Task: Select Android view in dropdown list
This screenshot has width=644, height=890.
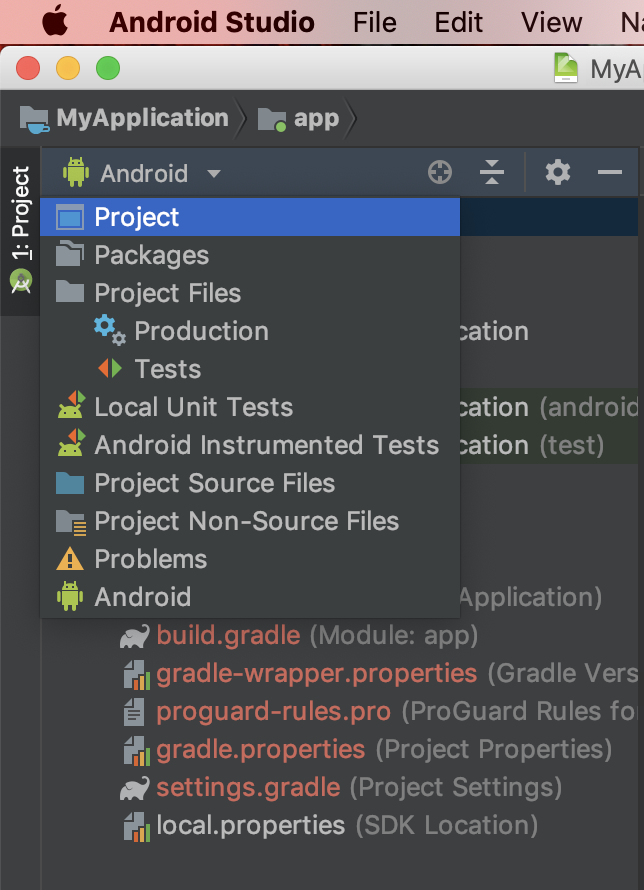Action: [250, 597]
